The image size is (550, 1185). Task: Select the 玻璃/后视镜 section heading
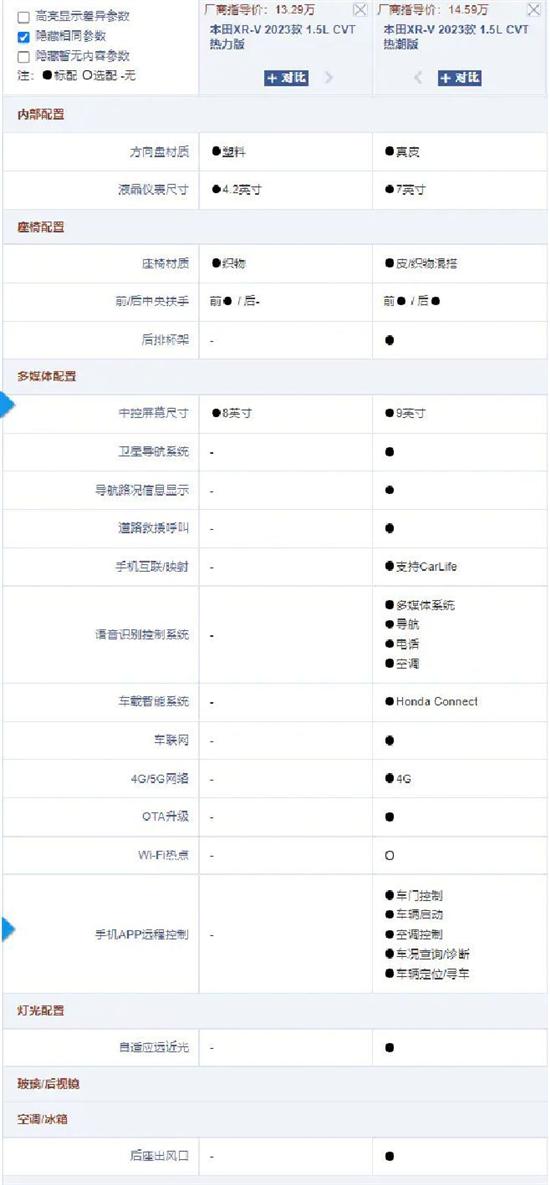48,1084
